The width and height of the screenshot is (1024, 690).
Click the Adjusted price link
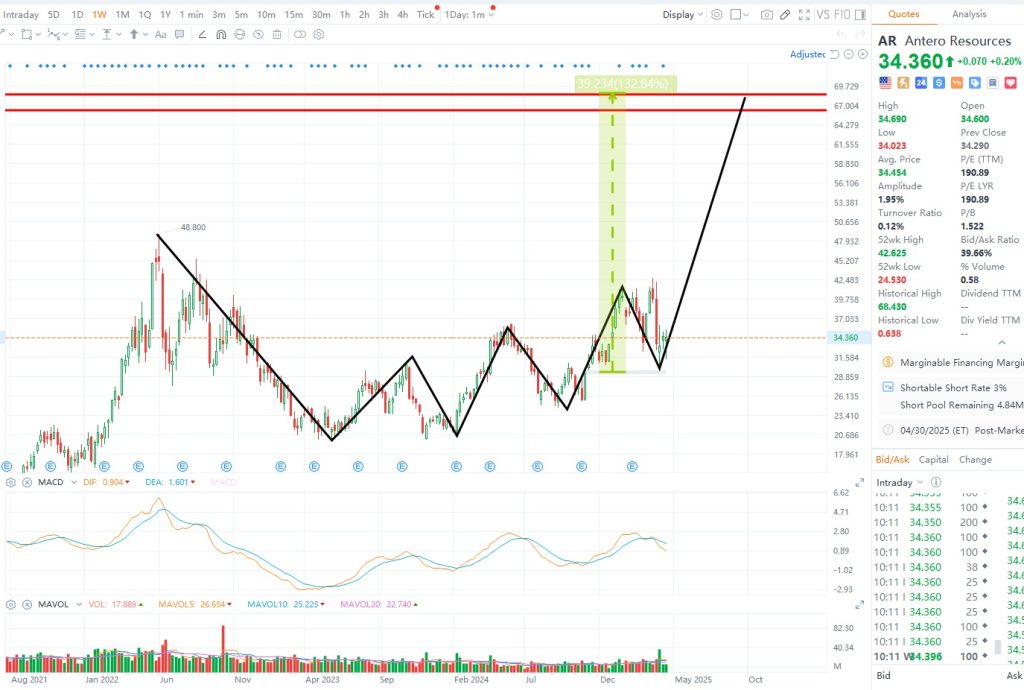808,54
